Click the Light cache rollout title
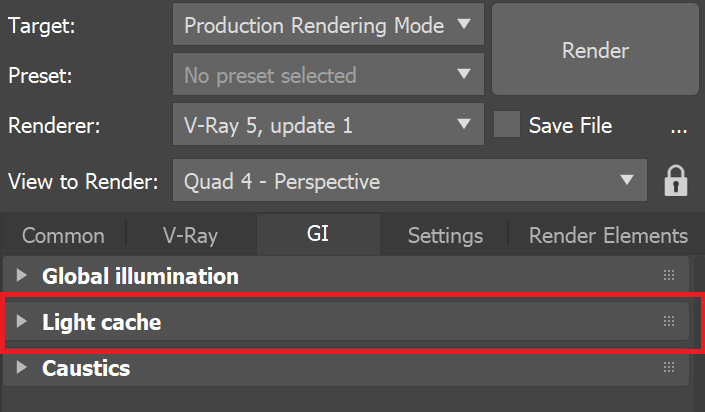This screenshot has width=705, height=412. point(101,322)
